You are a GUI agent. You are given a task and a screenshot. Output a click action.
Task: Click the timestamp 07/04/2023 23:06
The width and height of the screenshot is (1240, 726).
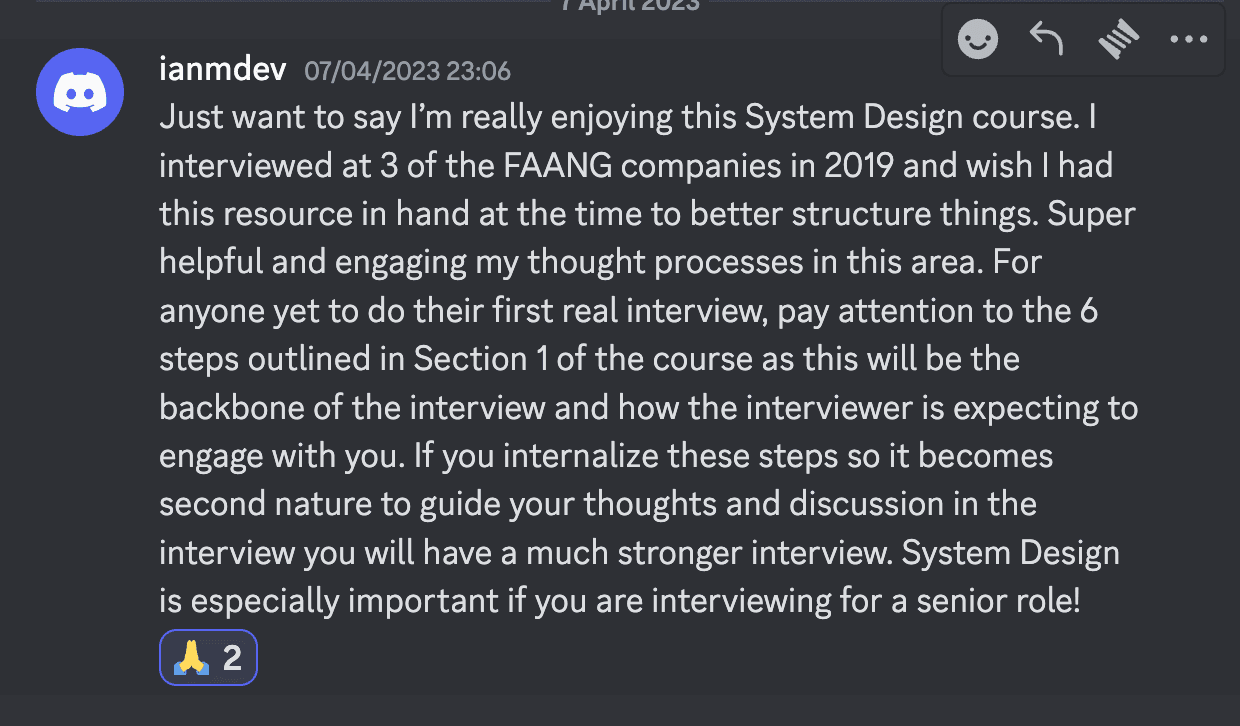(x=407, y=71)
